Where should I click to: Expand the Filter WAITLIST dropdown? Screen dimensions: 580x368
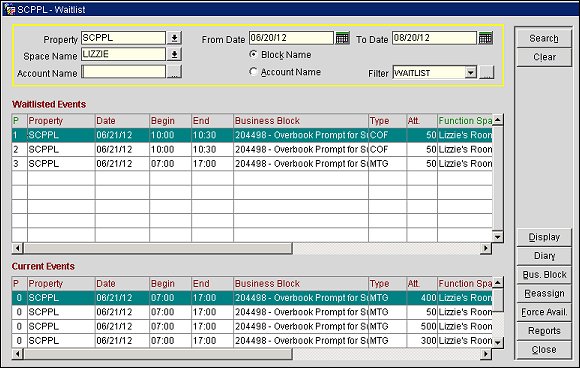pos(471,72)
